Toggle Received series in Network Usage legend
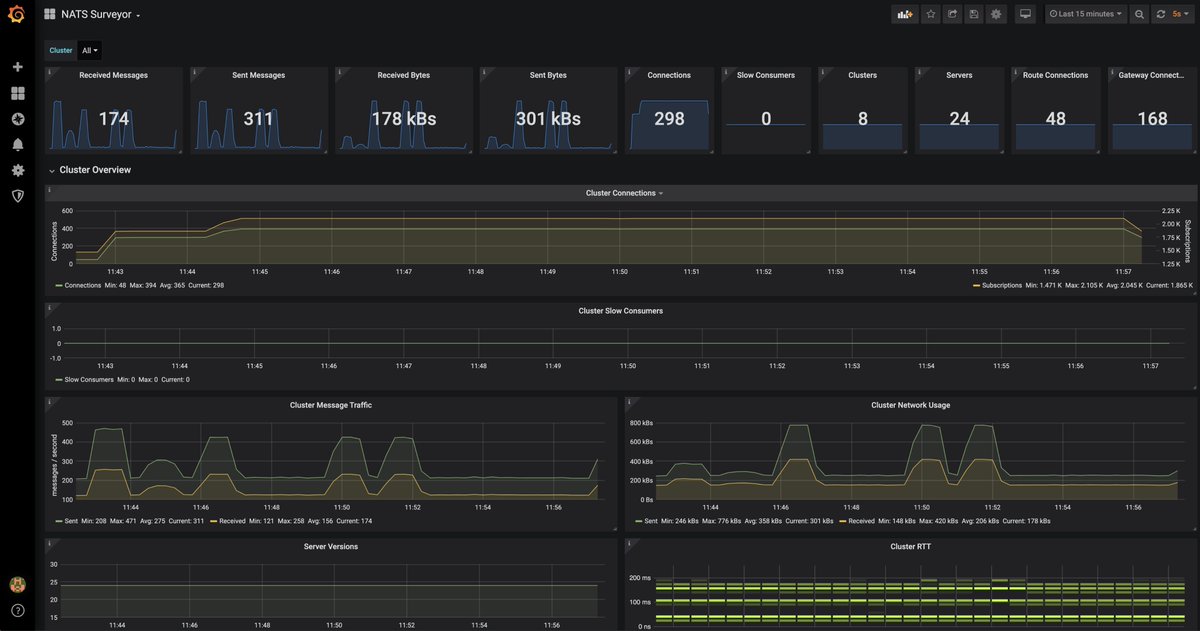Screen dimensions: 1200x631 click(861, 522)
